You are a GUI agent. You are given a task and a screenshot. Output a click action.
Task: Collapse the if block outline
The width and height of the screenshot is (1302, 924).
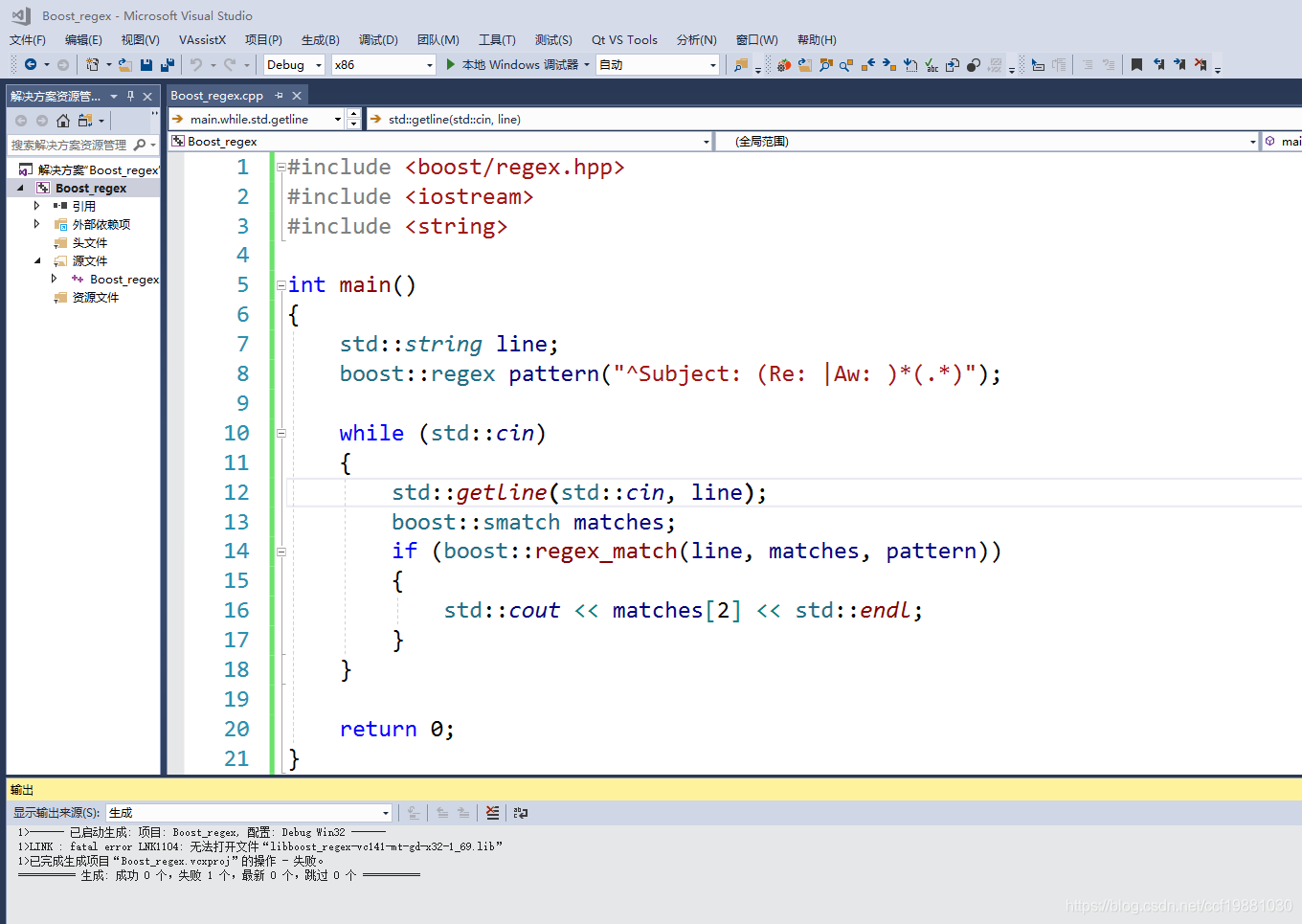pos(281,552)
